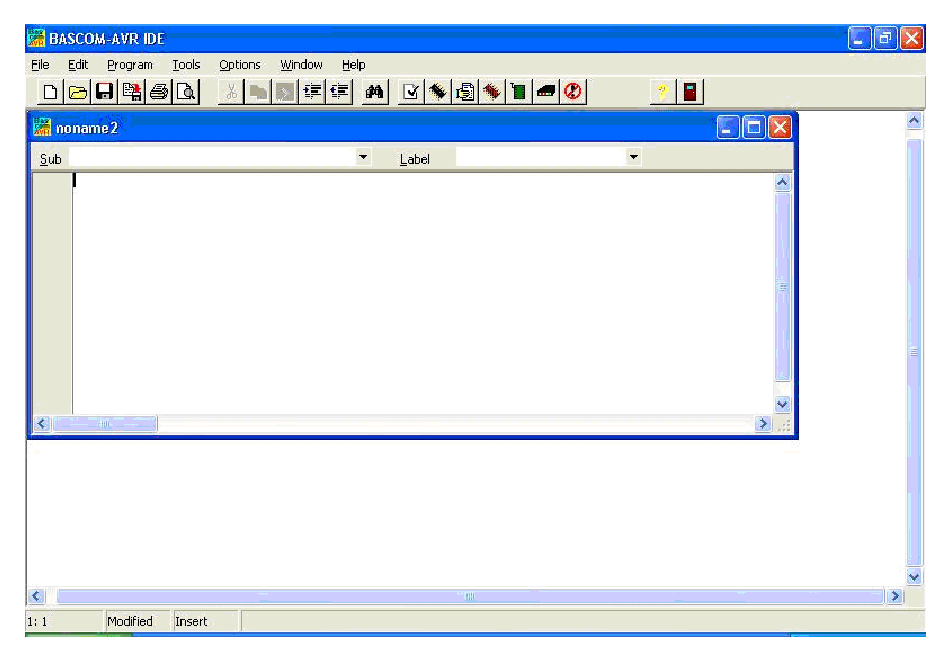
Task: Click the editor vertical scrollbar thumb
Action: click(x=782, y=286)
